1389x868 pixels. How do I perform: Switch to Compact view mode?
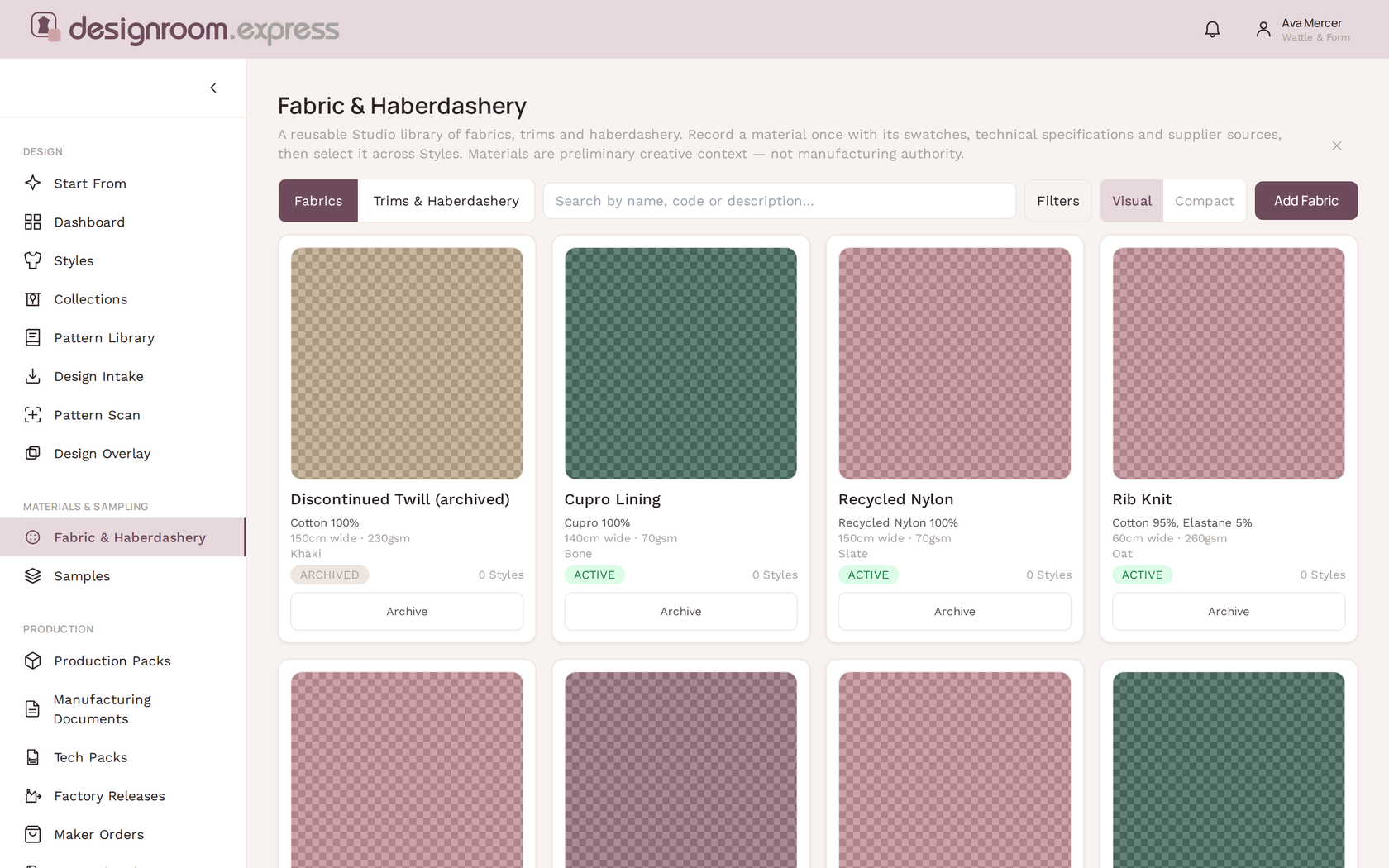(1205, 201)
